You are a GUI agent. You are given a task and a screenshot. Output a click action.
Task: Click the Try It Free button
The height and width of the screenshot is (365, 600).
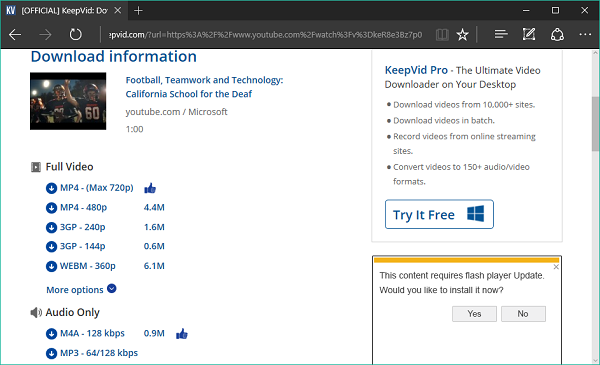439,214
